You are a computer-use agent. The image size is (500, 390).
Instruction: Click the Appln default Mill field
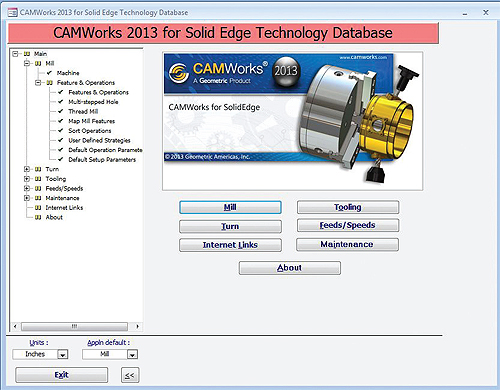[x=105, y=354]
